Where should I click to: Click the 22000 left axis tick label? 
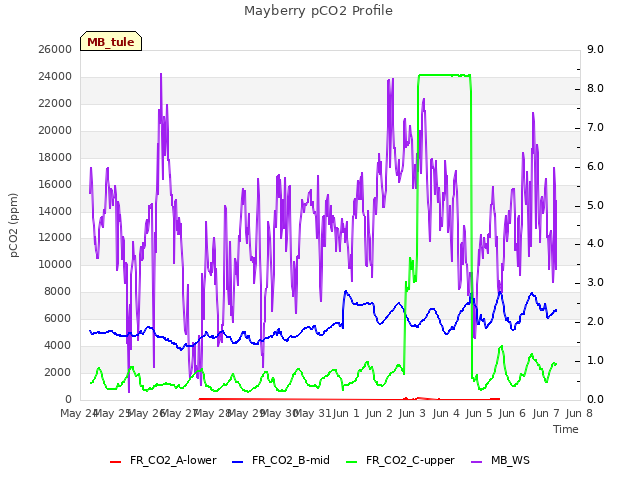[x=55, y=103]
